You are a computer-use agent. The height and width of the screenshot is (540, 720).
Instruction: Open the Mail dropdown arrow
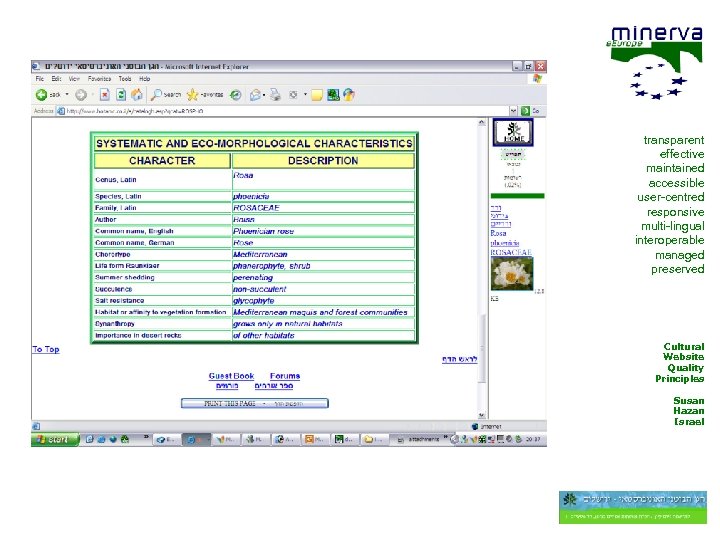pos(264,95)
